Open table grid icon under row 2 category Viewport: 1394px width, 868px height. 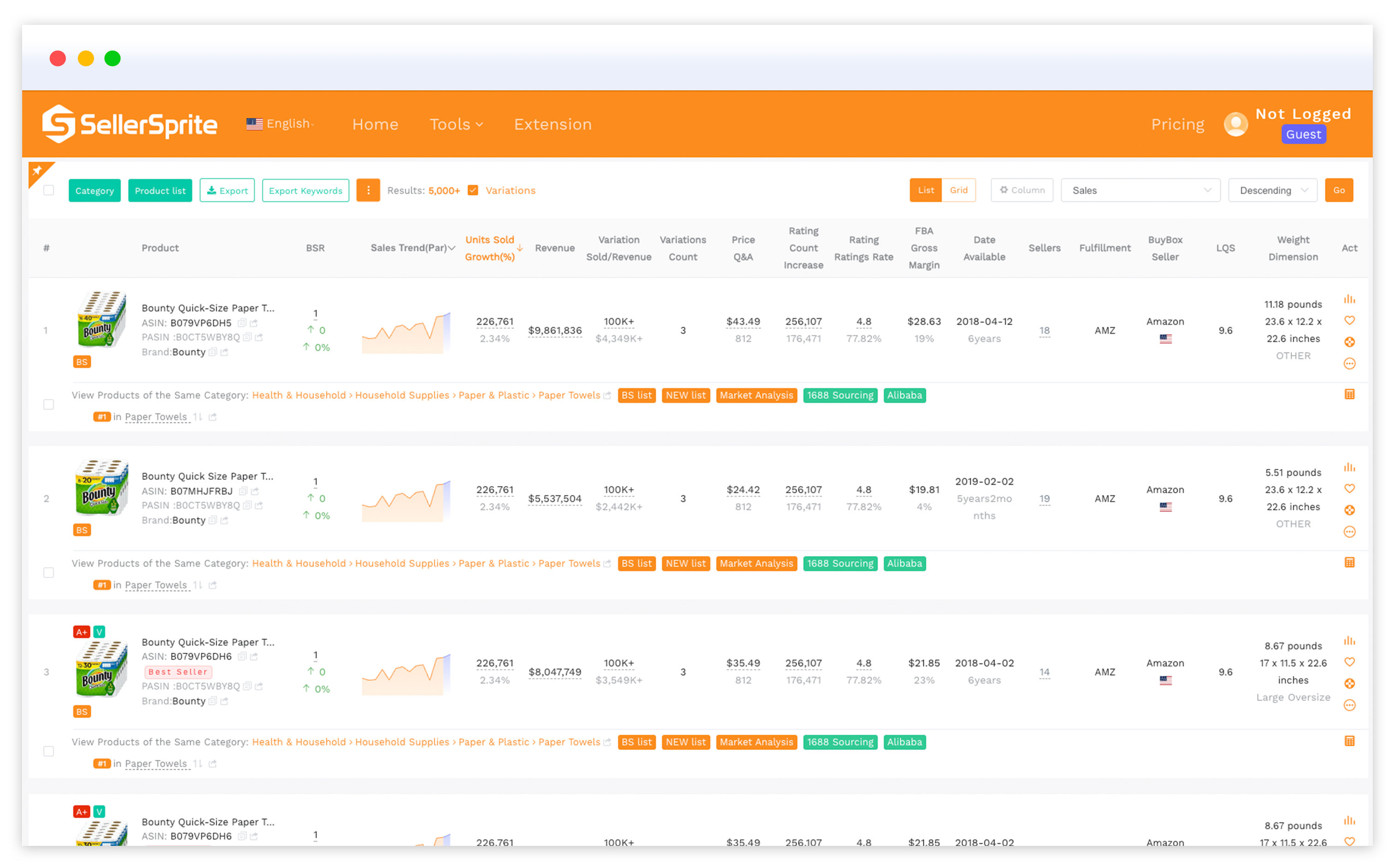pyautogui.click(x=1349, y=562)
